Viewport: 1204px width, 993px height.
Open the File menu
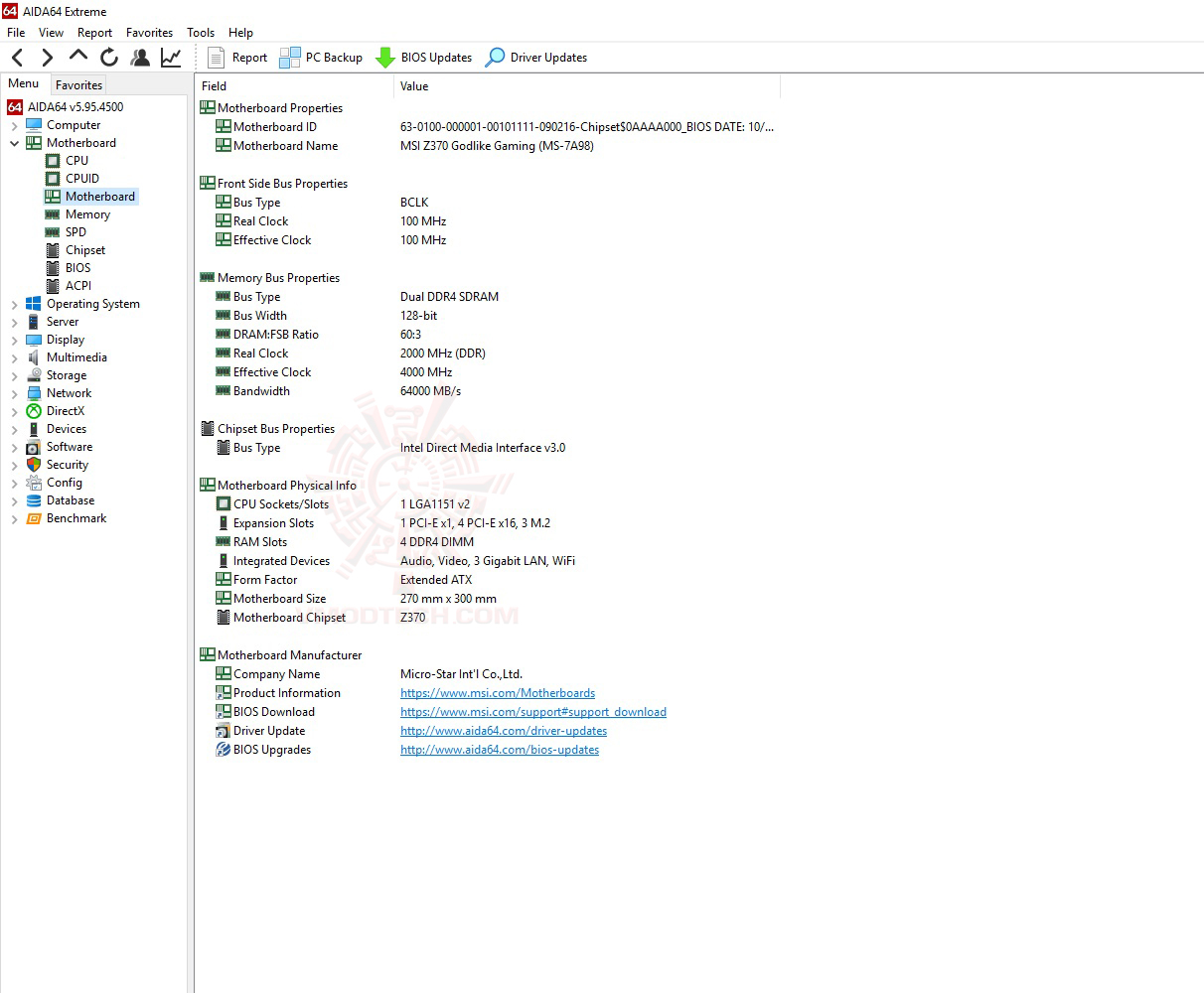(x=16, y=32)
